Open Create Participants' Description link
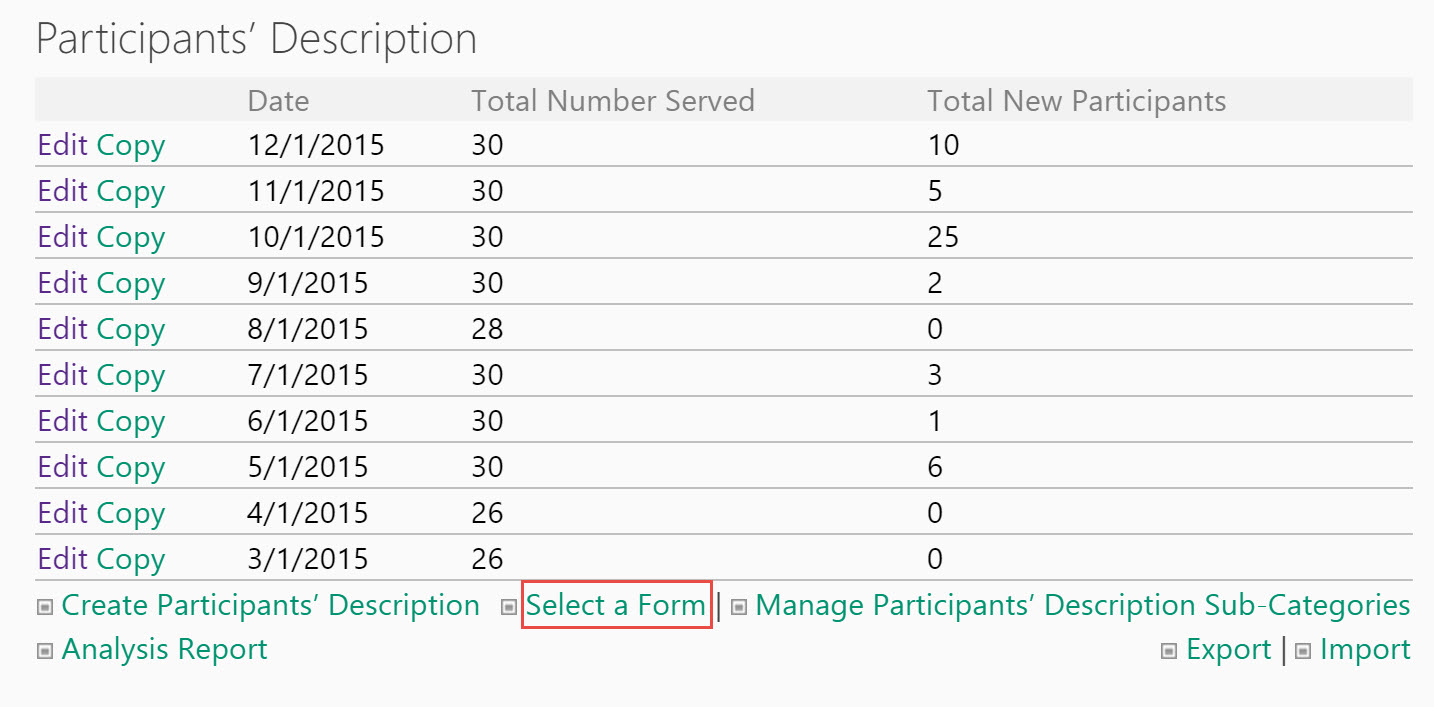 270,605
